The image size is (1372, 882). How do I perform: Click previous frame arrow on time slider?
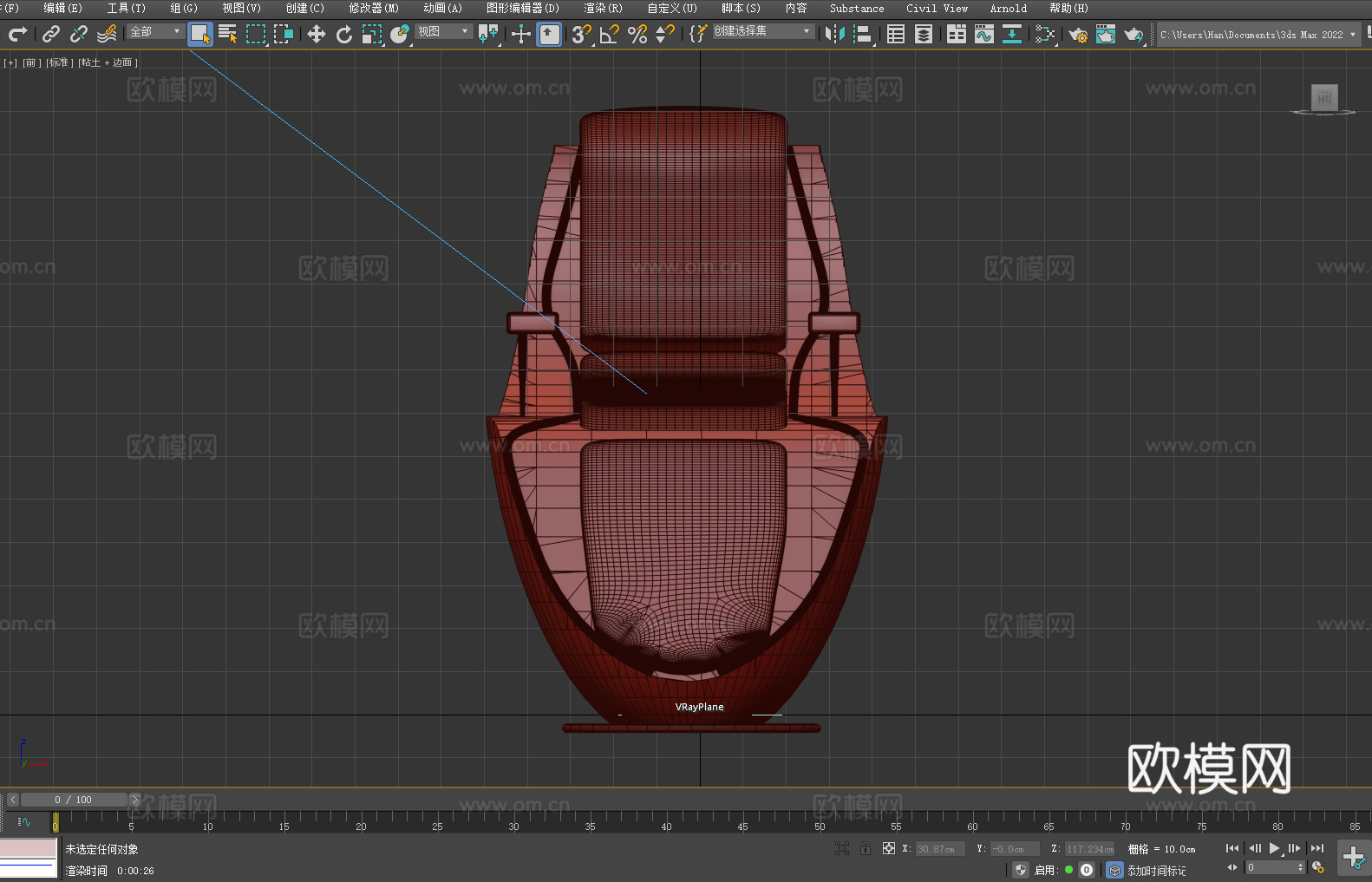click(x=12, y=800)
